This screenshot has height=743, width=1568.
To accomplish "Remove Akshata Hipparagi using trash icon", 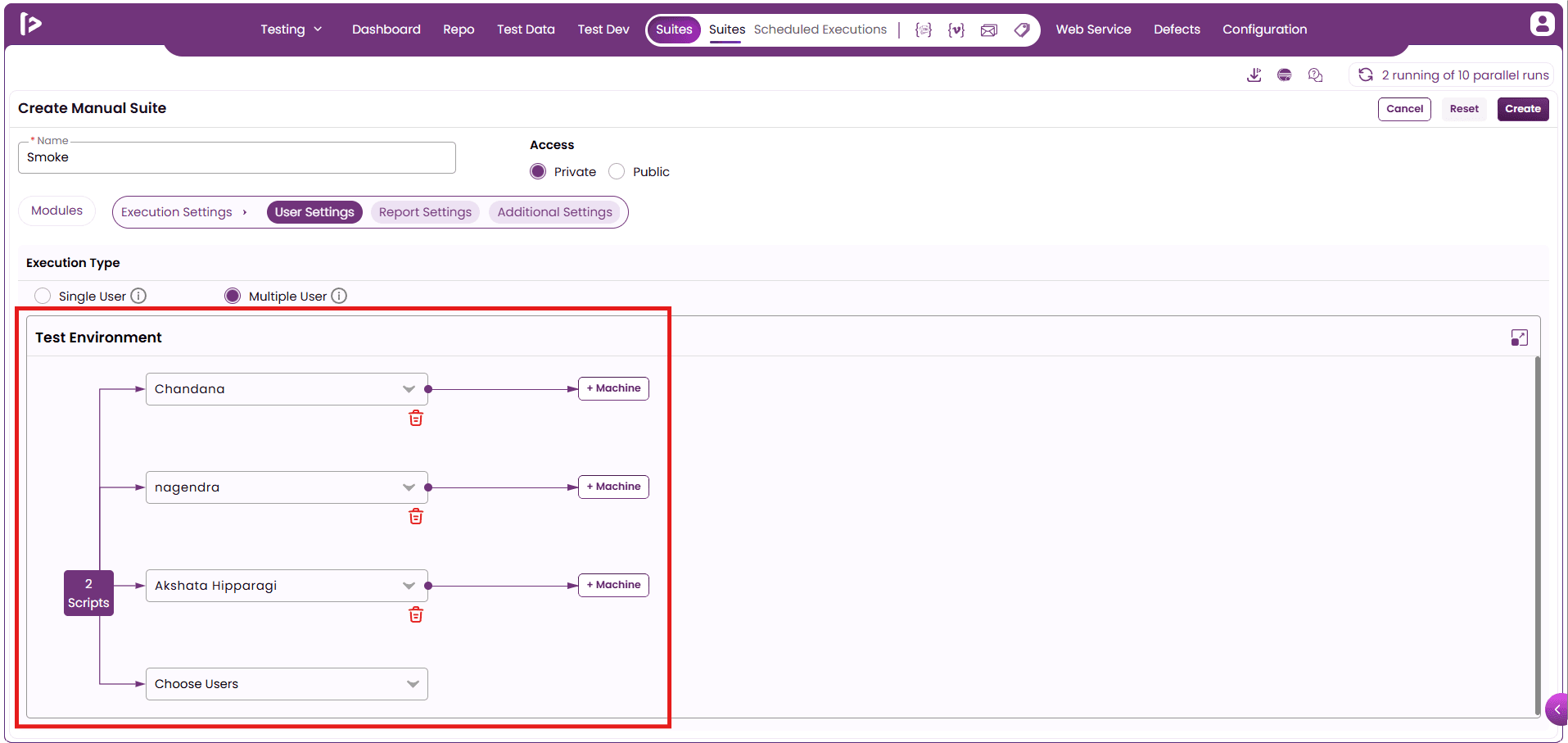I will click(416, 615).
